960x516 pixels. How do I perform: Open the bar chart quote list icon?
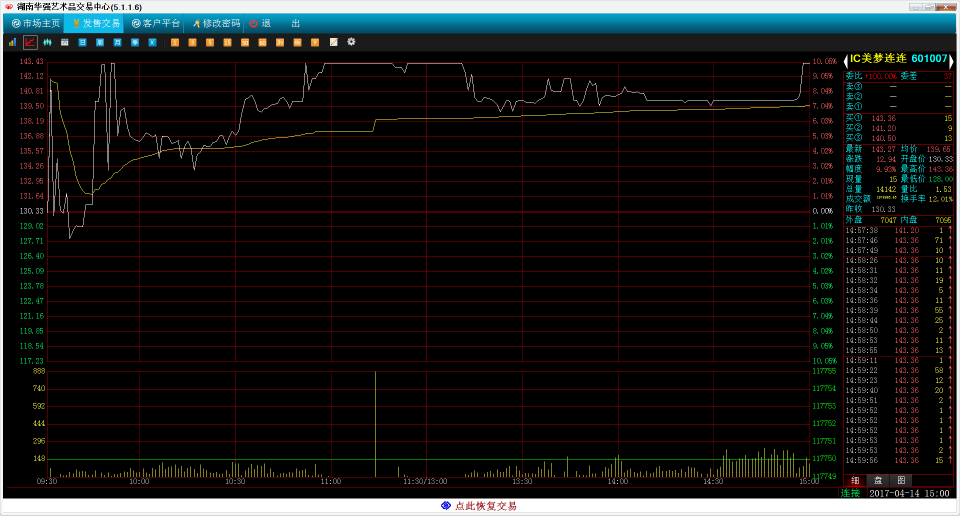[12, 42]
